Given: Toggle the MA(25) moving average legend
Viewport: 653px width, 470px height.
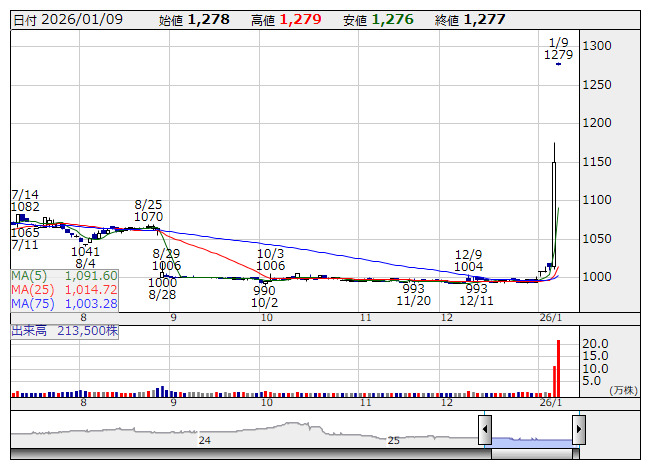Looking at the screenshot, I should point(65,290).
